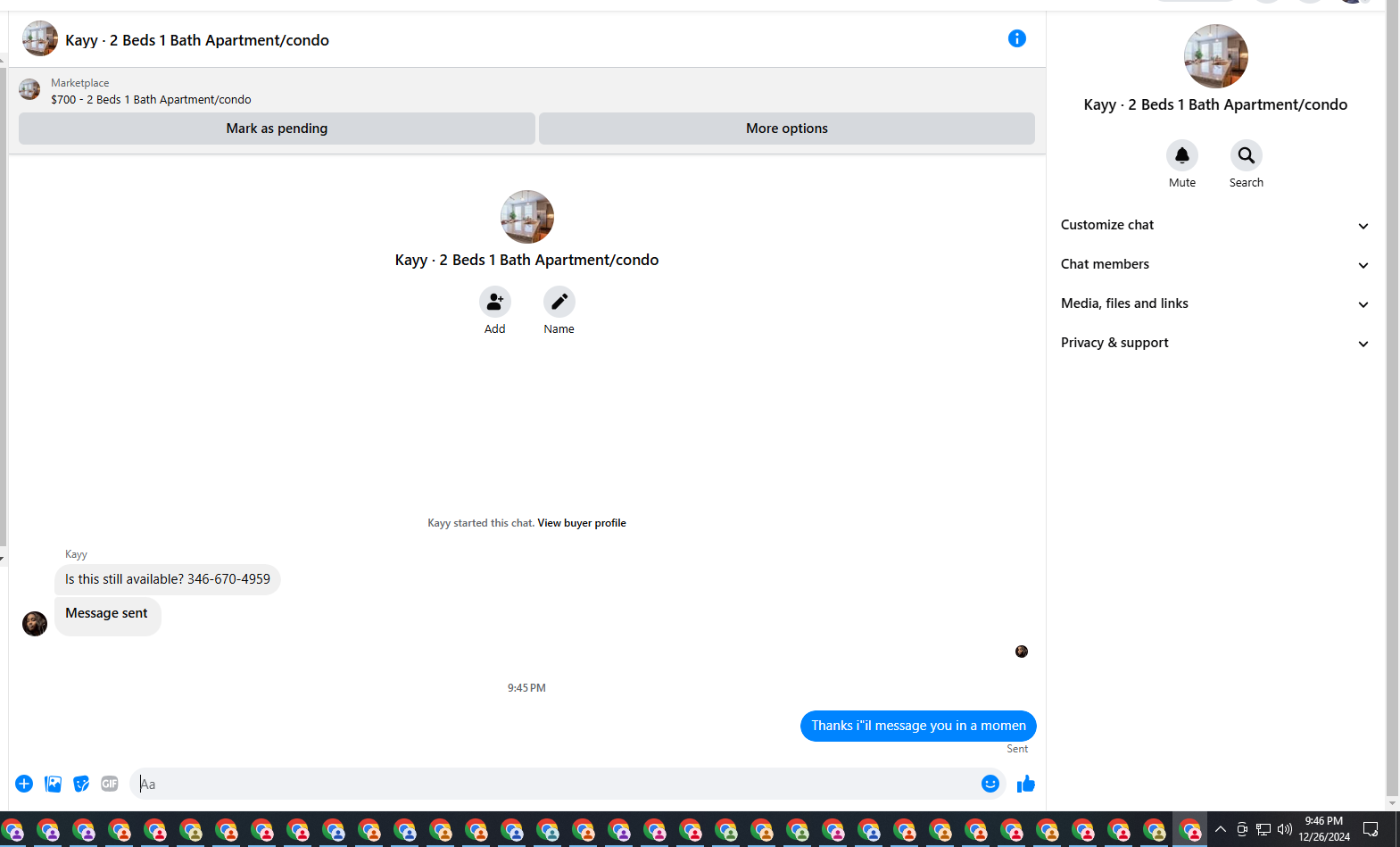Open more actions with the plus icon
Viewport: 1400px width, 847px height.
(24, 784)
